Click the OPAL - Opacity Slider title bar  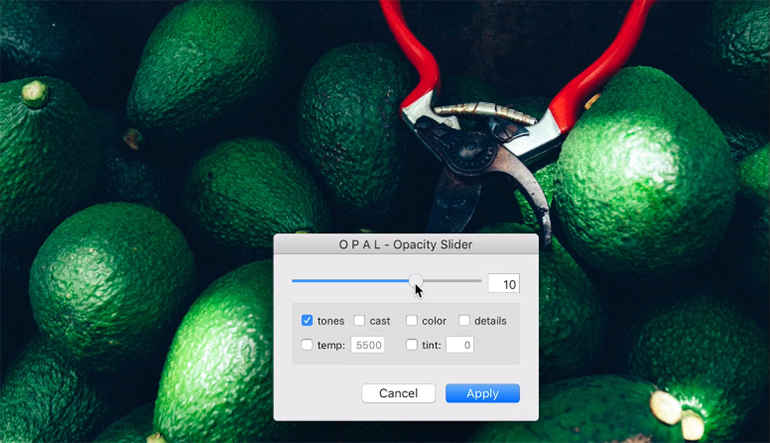[x=405, y=244]
